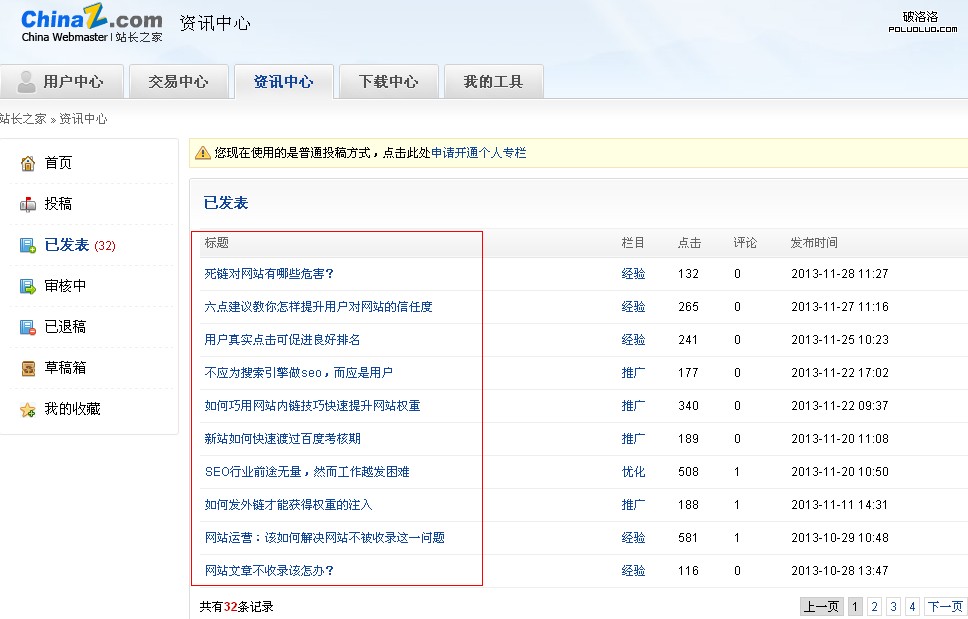Click 经验 category in the 六点建议 row

point(633,307)
